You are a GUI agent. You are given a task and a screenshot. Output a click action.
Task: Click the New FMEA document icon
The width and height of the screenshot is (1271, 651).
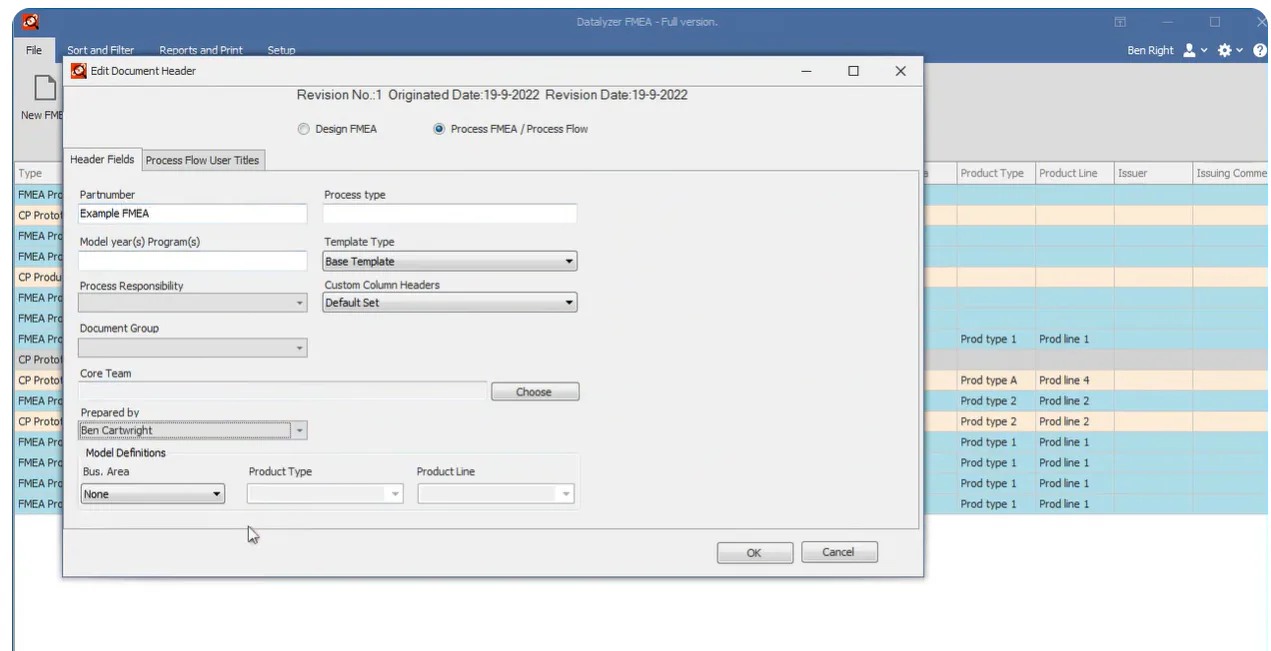(45, 88)
